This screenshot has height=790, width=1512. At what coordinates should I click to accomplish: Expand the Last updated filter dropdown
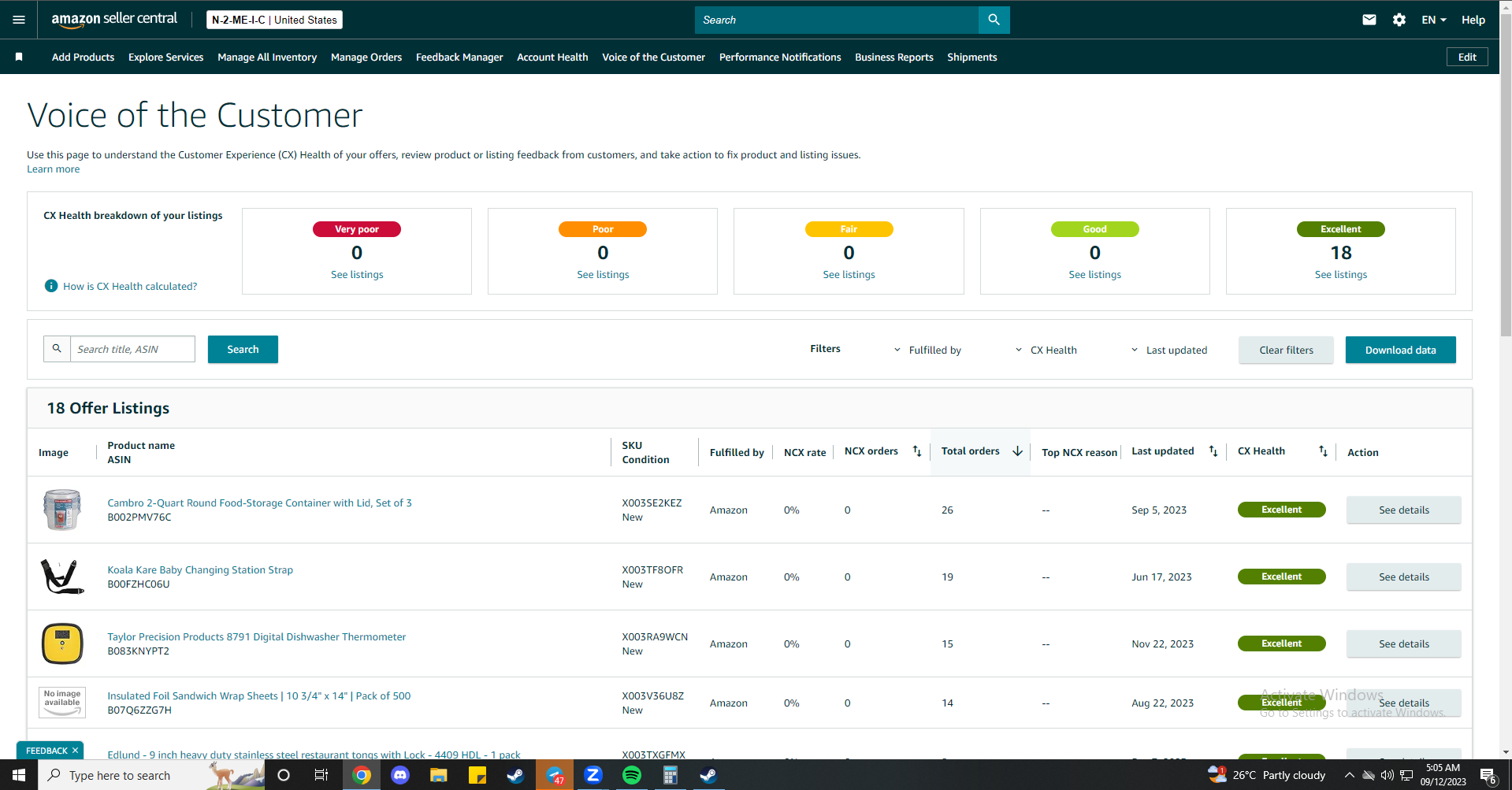pos(1169,350)
